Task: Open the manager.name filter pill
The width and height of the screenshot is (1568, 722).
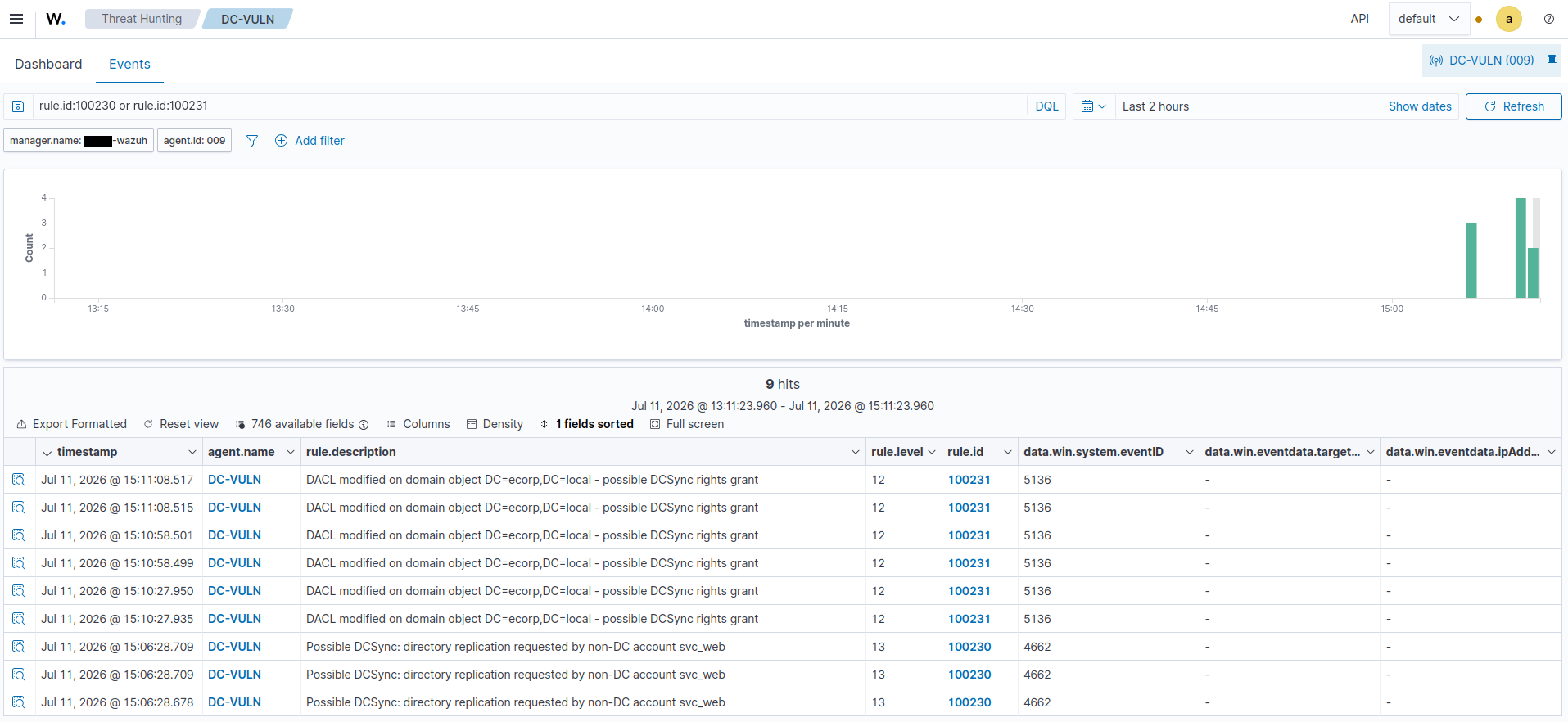Action: point(79,141)
